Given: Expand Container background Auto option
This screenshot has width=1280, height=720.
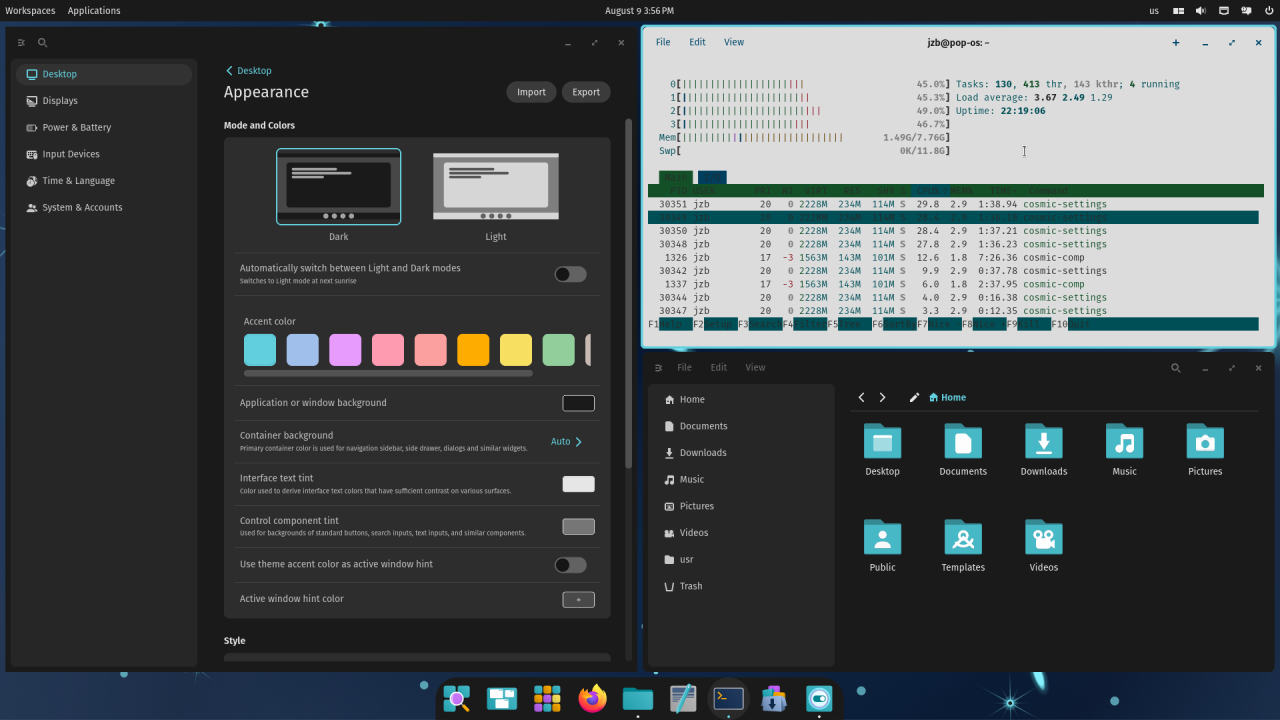Looking at the screenshot, I should [x=566, y=442].
